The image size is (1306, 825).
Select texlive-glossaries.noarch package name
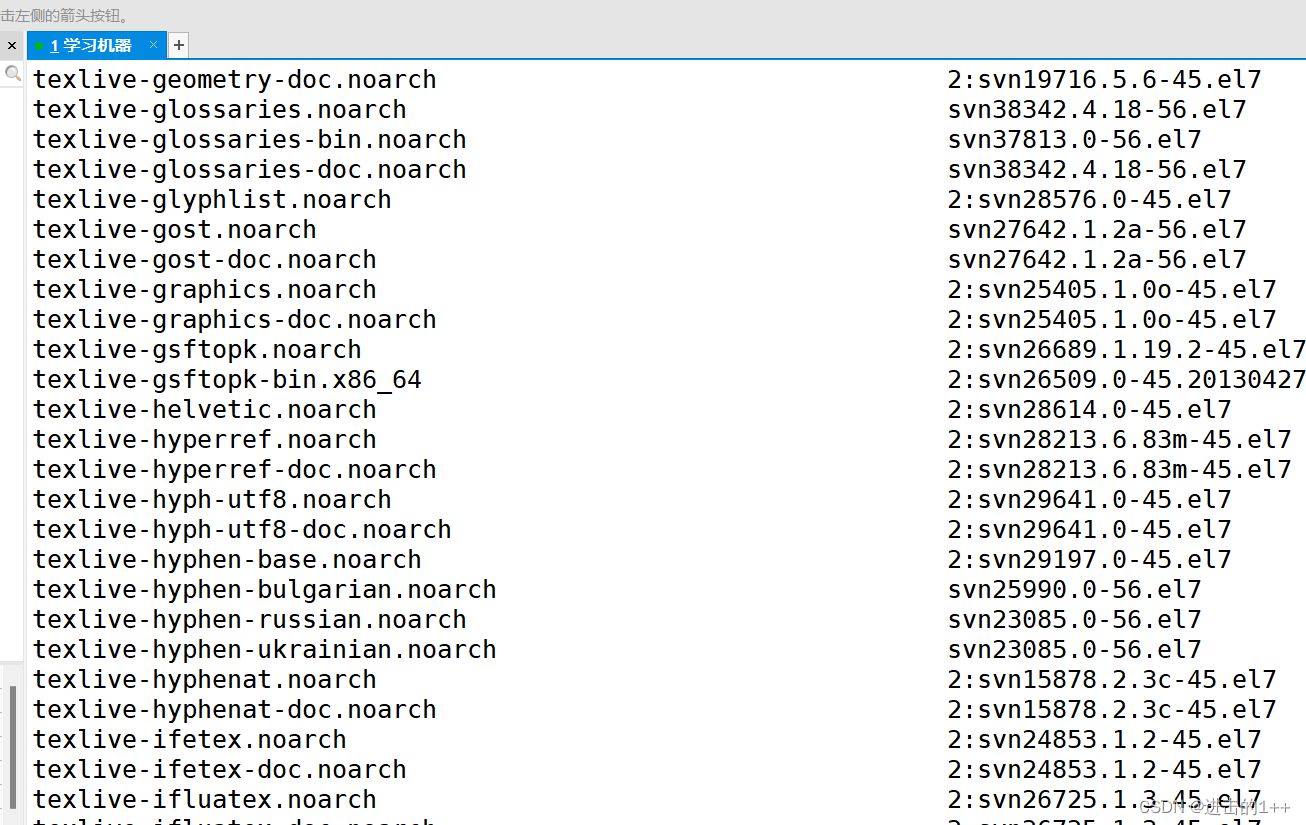click(x=220, y=110)
